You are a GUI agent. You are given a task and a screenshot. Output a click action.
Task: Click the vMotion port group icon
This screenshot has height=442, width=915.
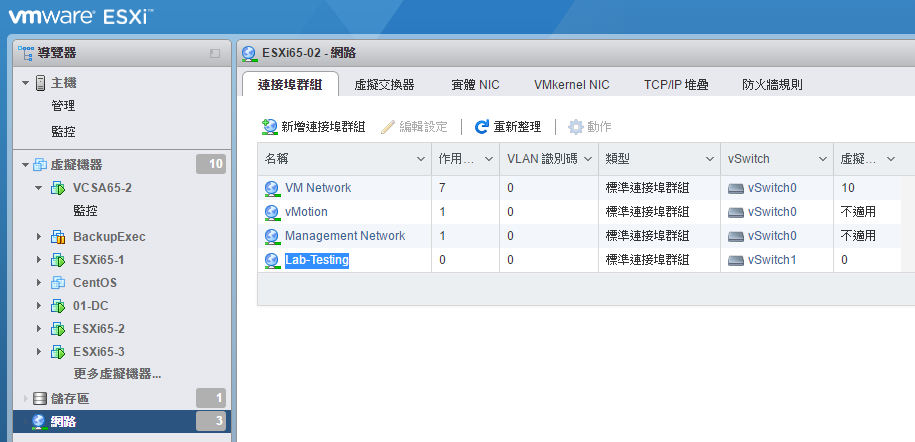point(272,212)
